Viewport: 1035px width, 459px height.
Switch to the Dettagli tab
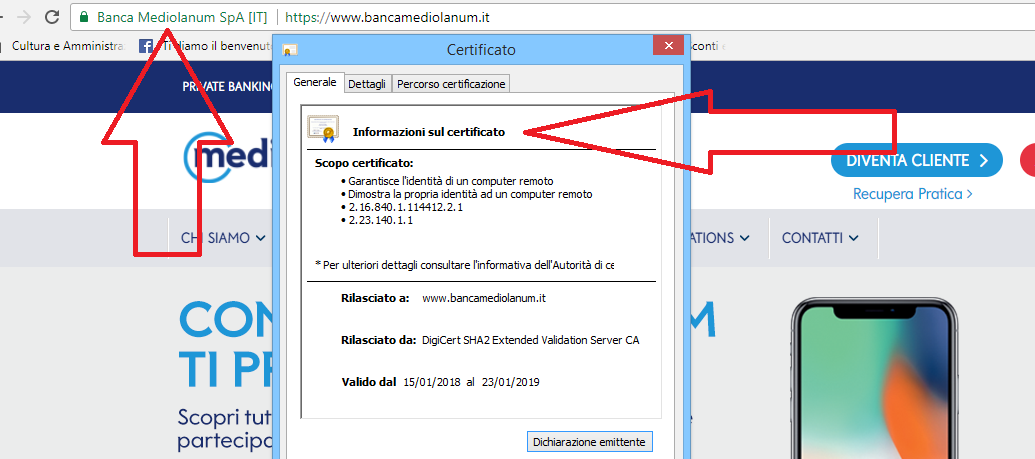click(368, 84)
